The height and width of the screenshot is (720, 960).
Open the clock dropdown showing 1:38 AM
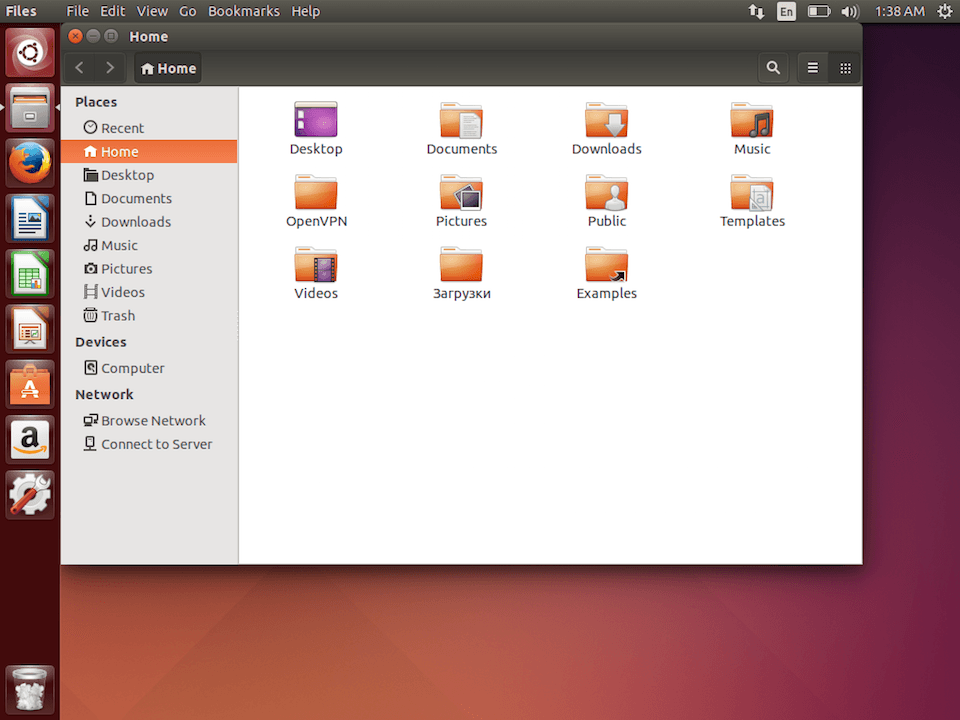(899, 11)
